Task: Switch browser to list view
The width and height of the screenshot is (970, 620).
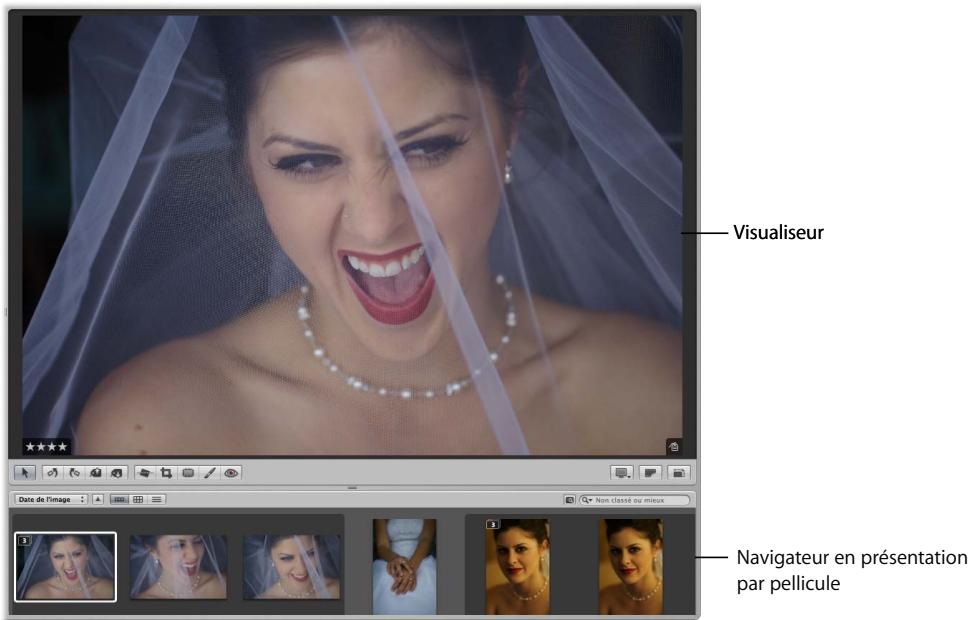Action: [x=157, y=499]
